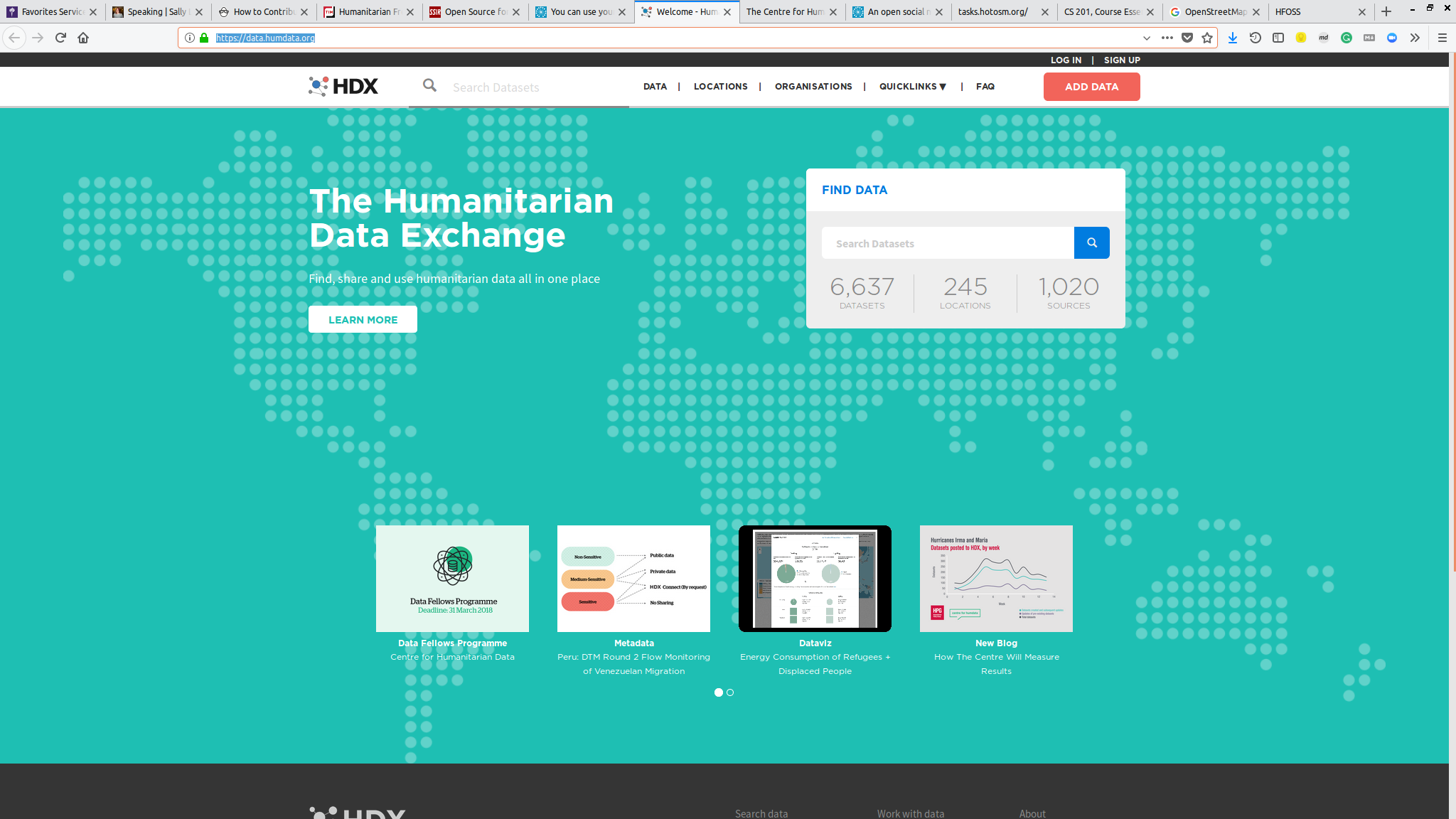Click the ADD DATA button
This screenshot has width=1456, height=819.
1091,87
